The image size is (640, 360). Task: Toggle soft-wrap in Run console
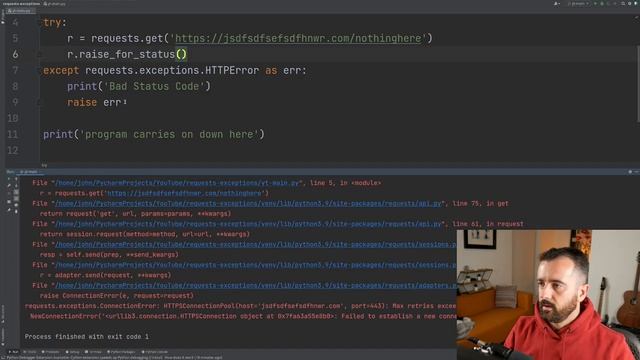(x=16, y=192)
